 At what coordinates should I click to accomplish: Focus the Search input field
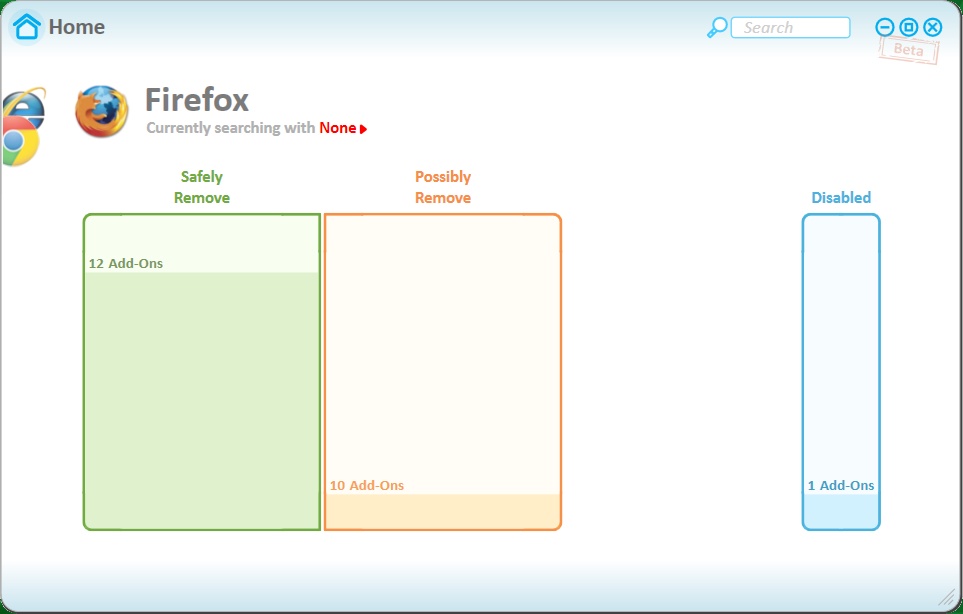click(790, 28)
